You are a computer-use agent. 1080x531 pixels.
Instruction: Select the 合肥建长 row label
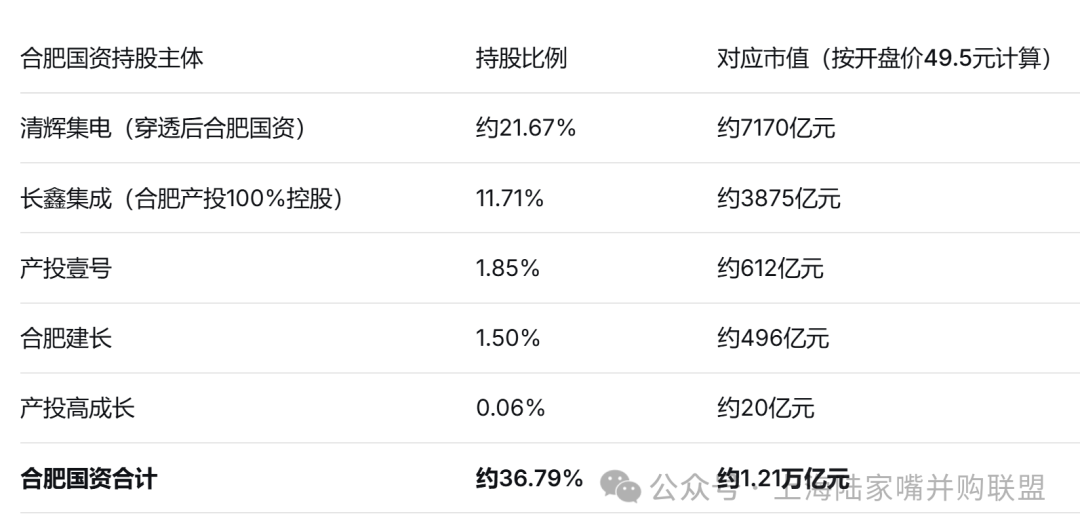pos(66,339)
